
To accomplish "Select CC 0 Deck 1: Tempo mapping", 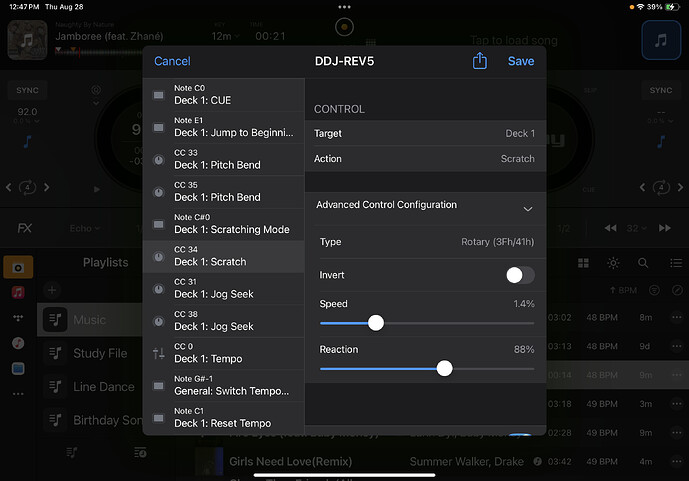I will pos(224,353).
